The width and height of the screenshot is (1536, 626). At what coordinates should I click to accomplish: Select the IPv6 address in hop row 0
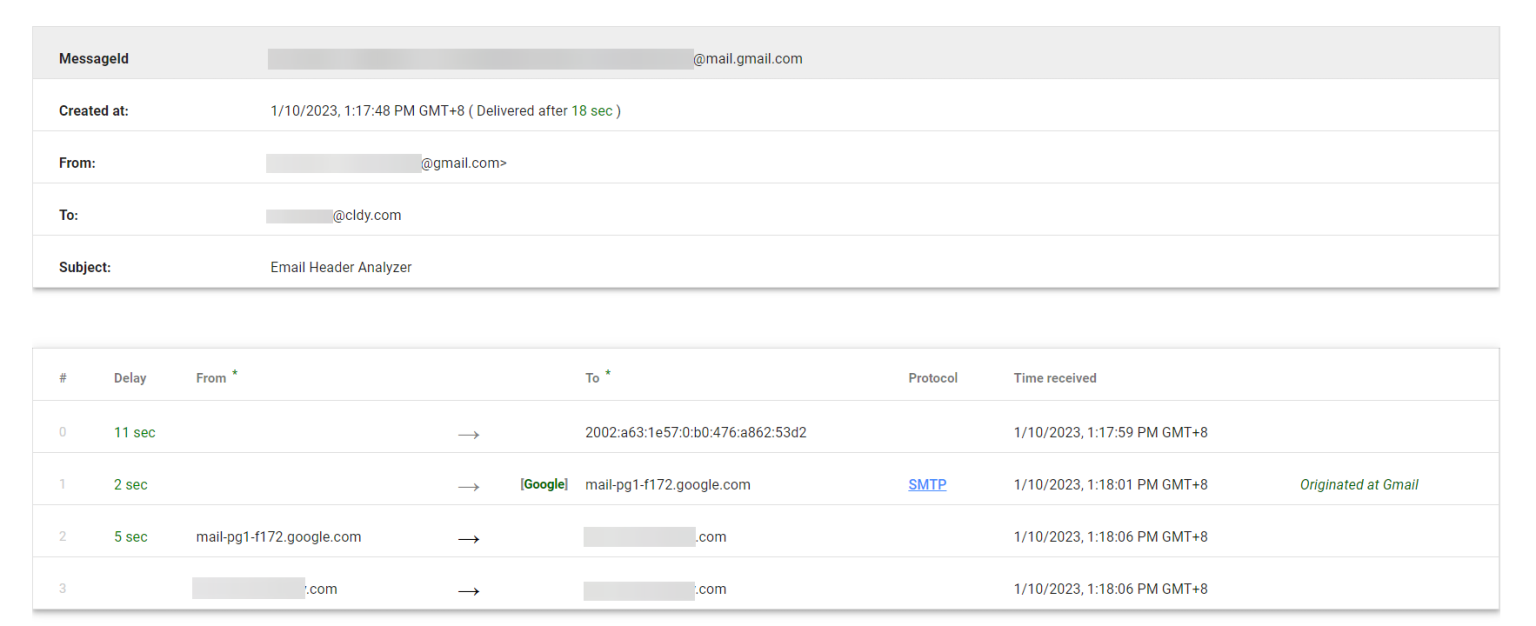[x=695, y=432]
